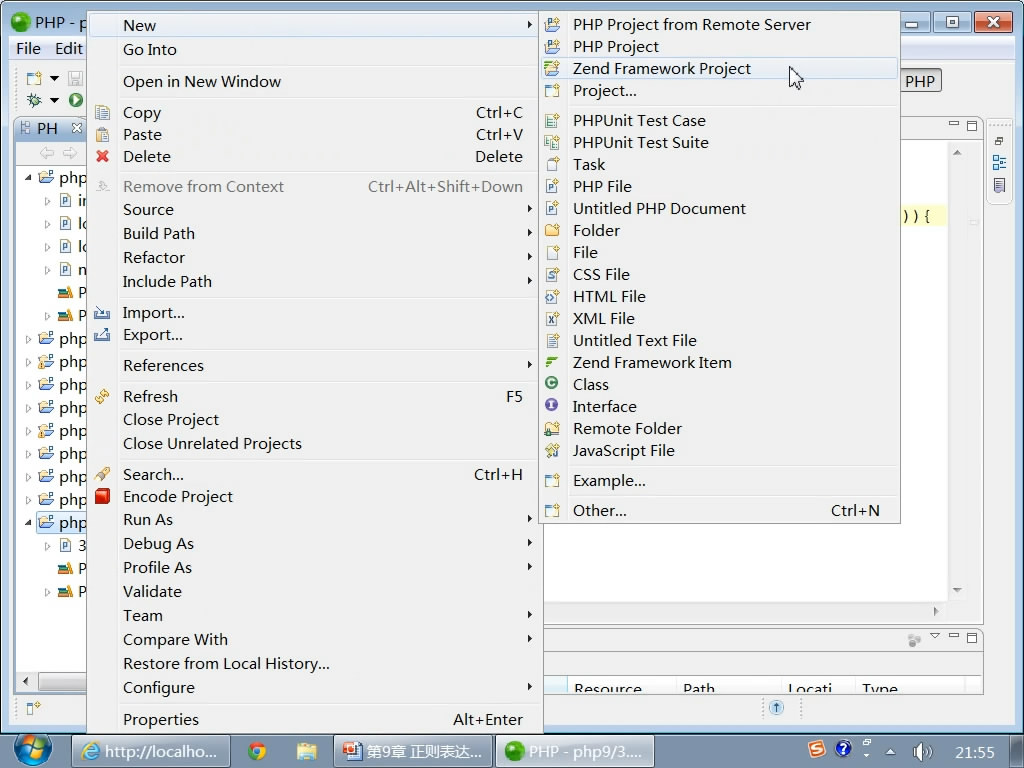The width and height of the screenshot is (1024, 768).
Task: Click the Export icon
Action: [x=102, y=335]
